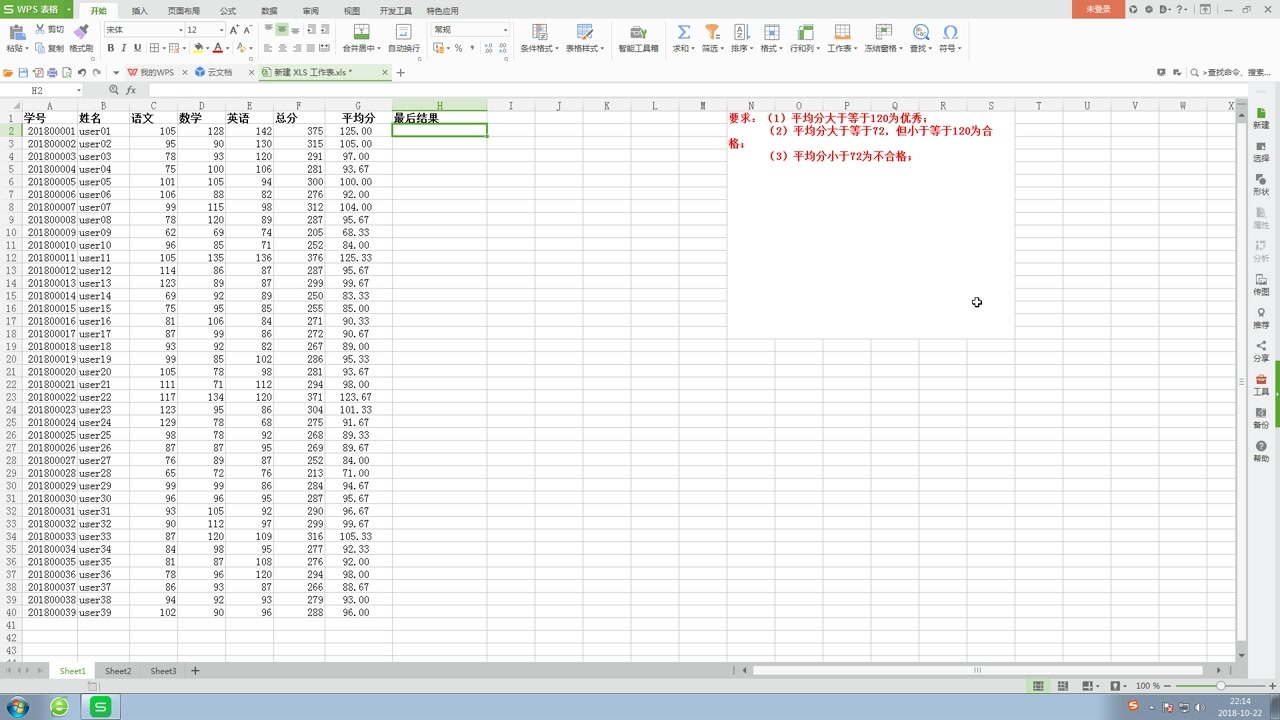Decrease font size with A- icon
Image resolution: width=1280 pixels, height=720 pixels.
tap(248, 30)
